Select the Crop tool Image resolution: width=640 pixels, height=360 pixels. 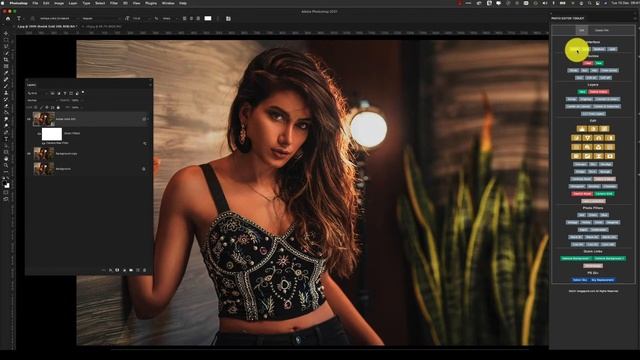coord(6,60)
